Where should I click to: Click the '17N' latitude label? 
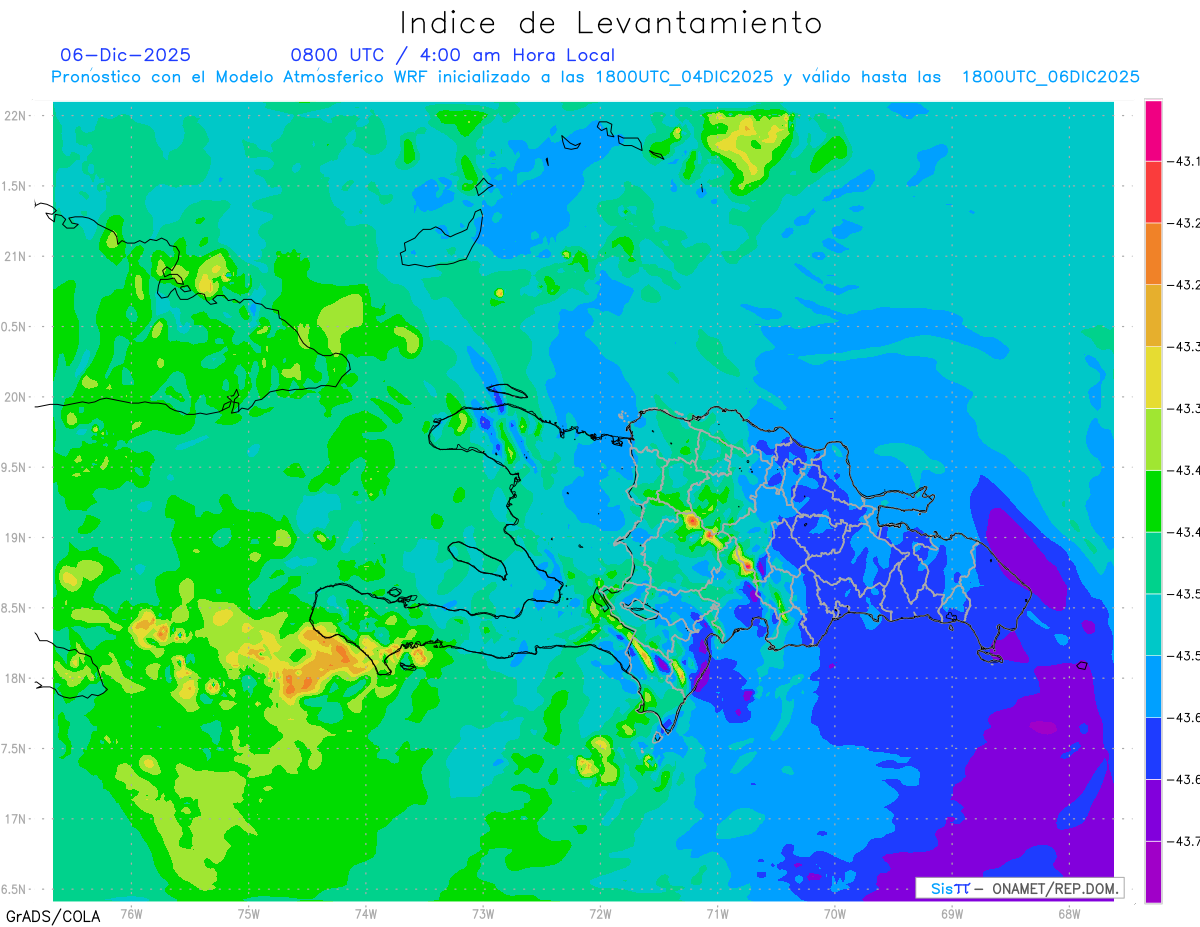pos(17,819)
